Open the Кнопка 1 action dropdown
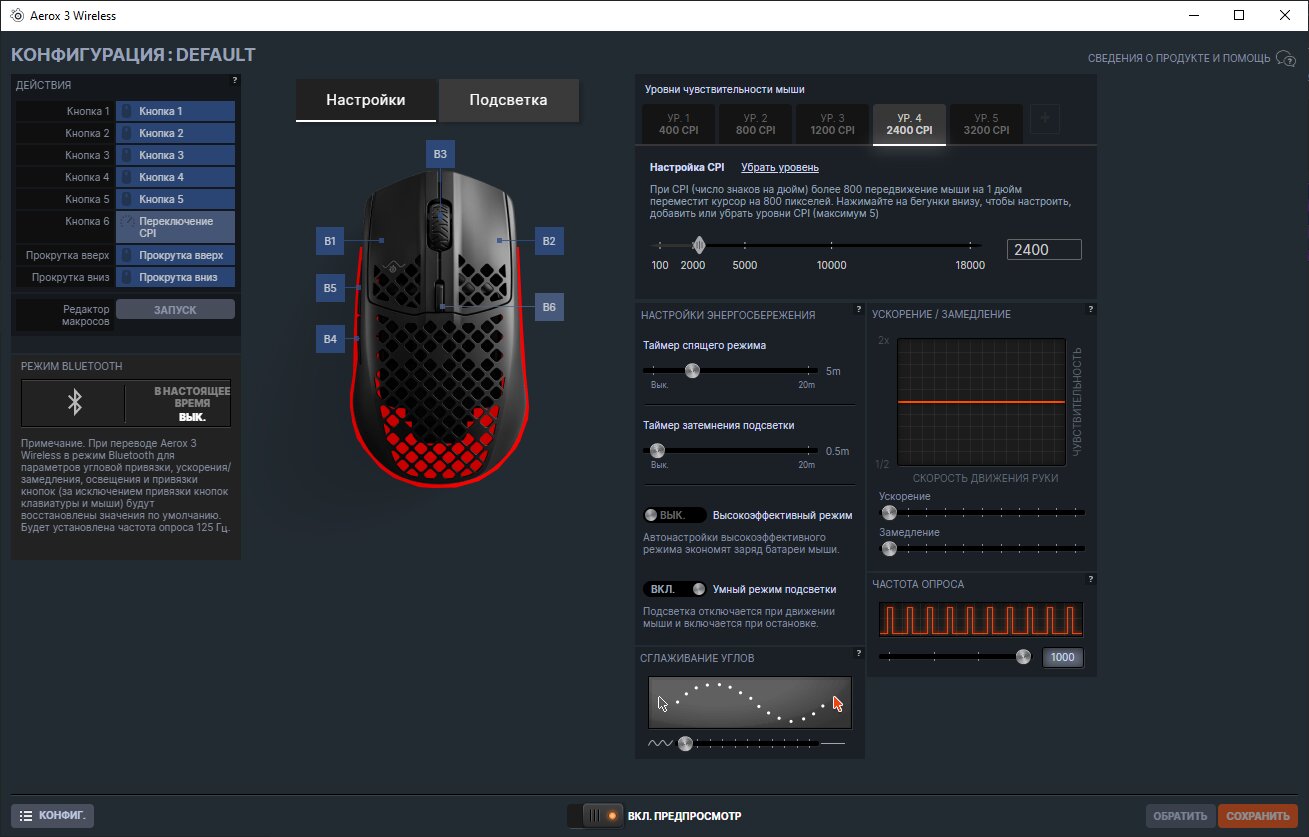 pos(176,111)
